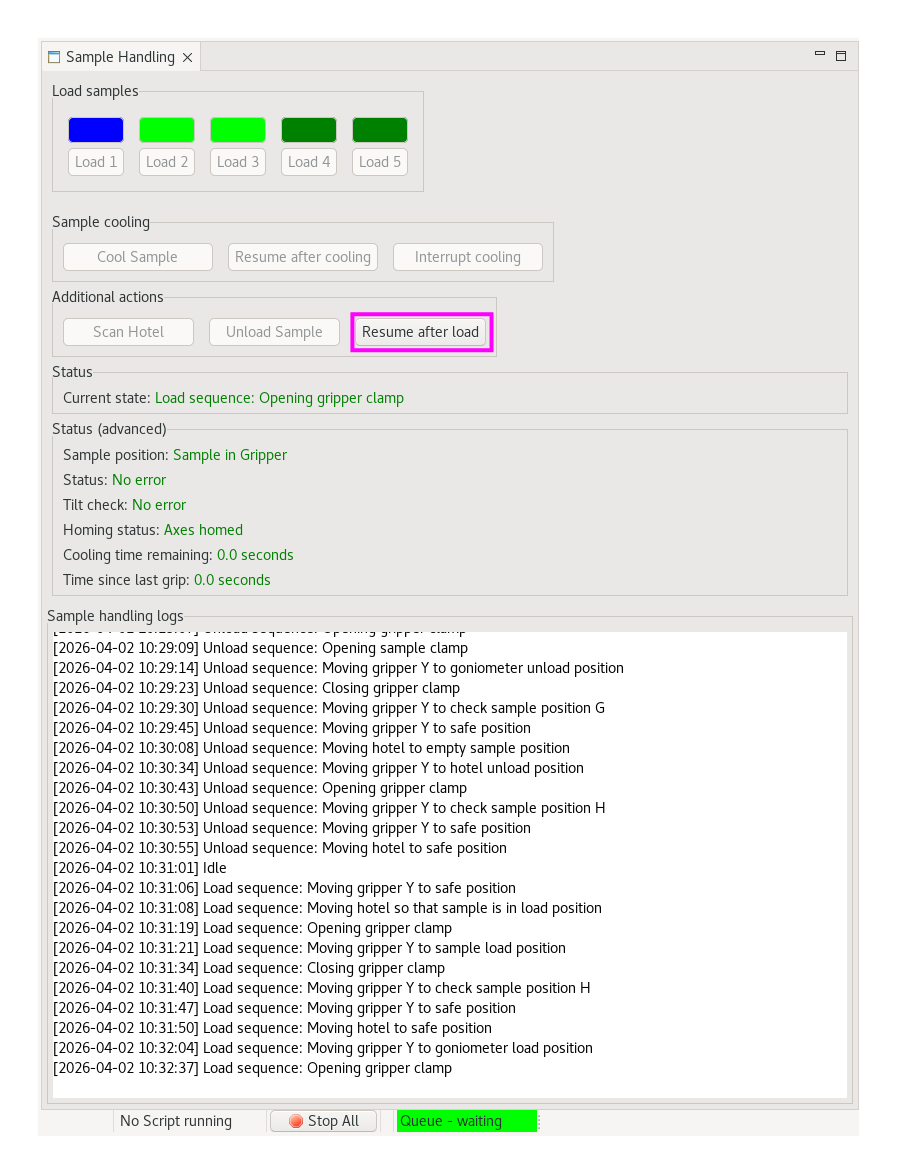Click the red Stop All icon
The image size is (897, 1174).
(296, 1121)
